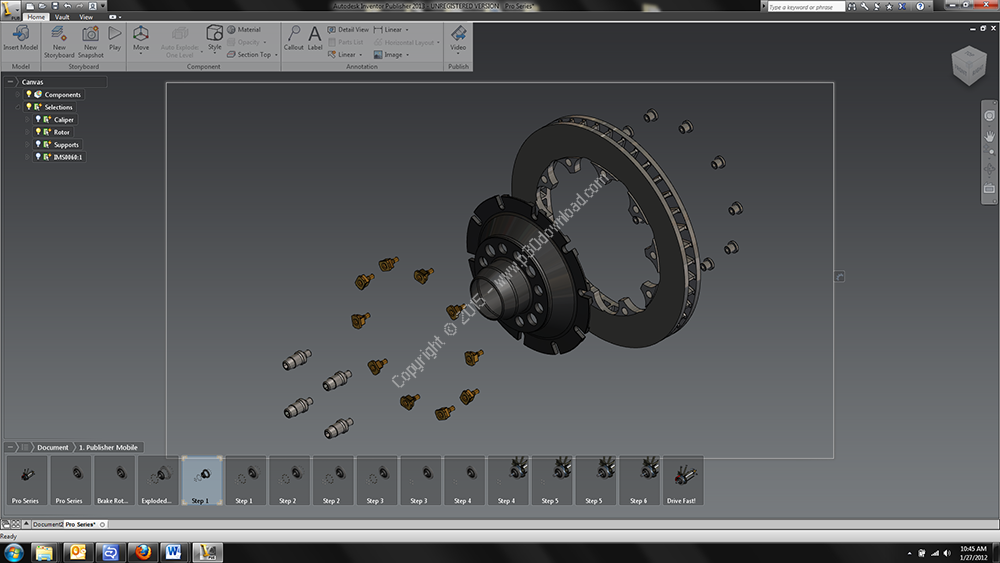Collapse the Selections tree node

coord(18,106)
